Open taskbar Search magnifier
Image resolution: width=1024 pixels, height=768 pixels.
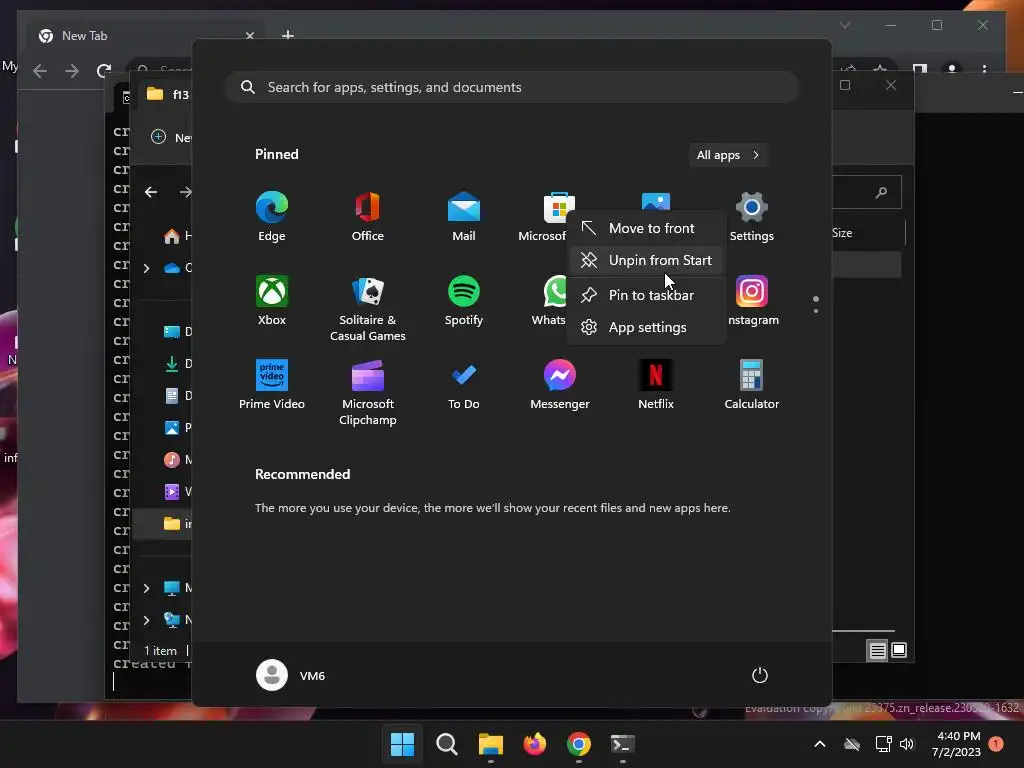point(447,744)
